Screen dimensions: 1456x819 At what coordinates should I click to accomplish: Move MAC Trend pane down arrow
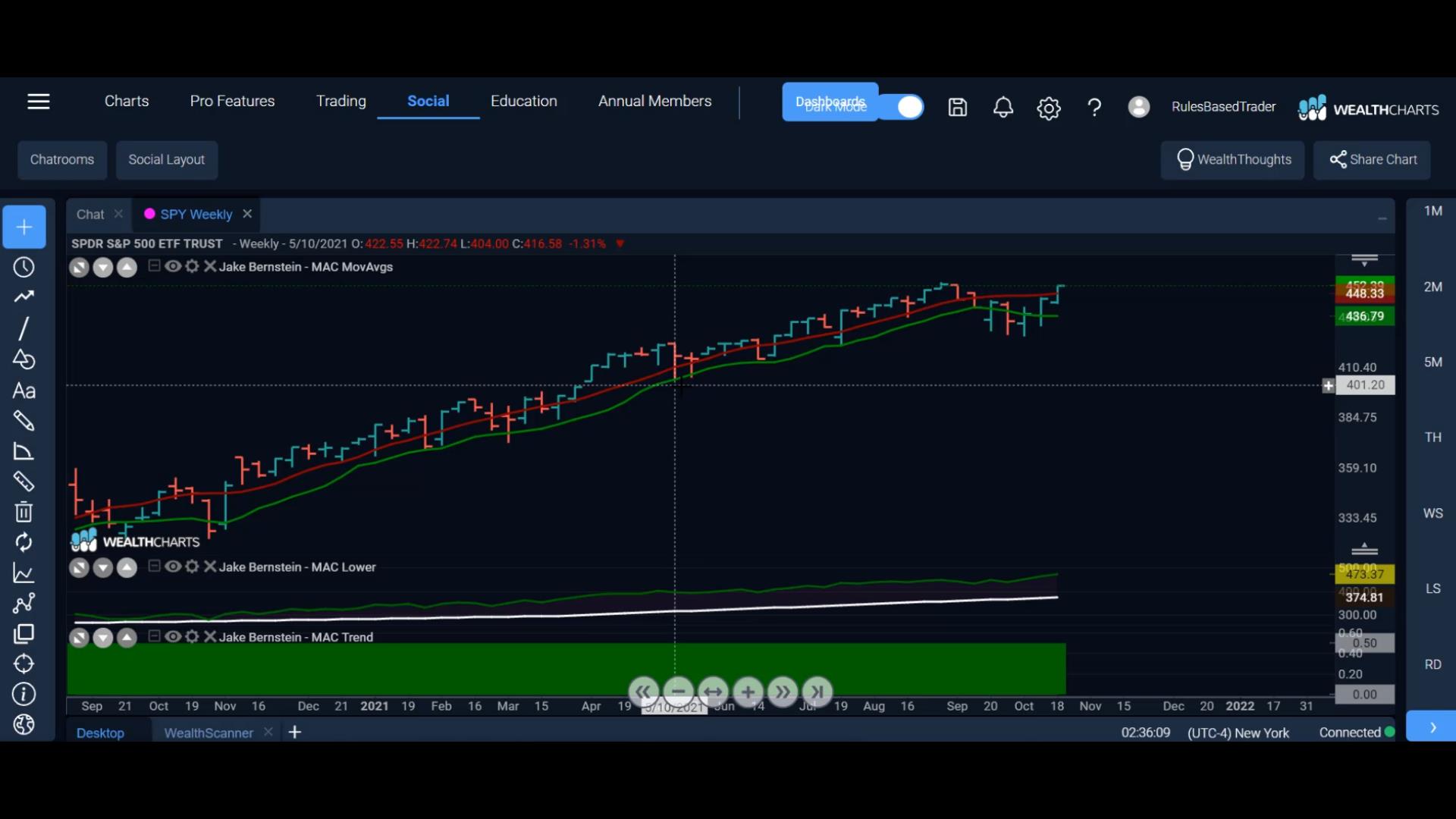103,638
